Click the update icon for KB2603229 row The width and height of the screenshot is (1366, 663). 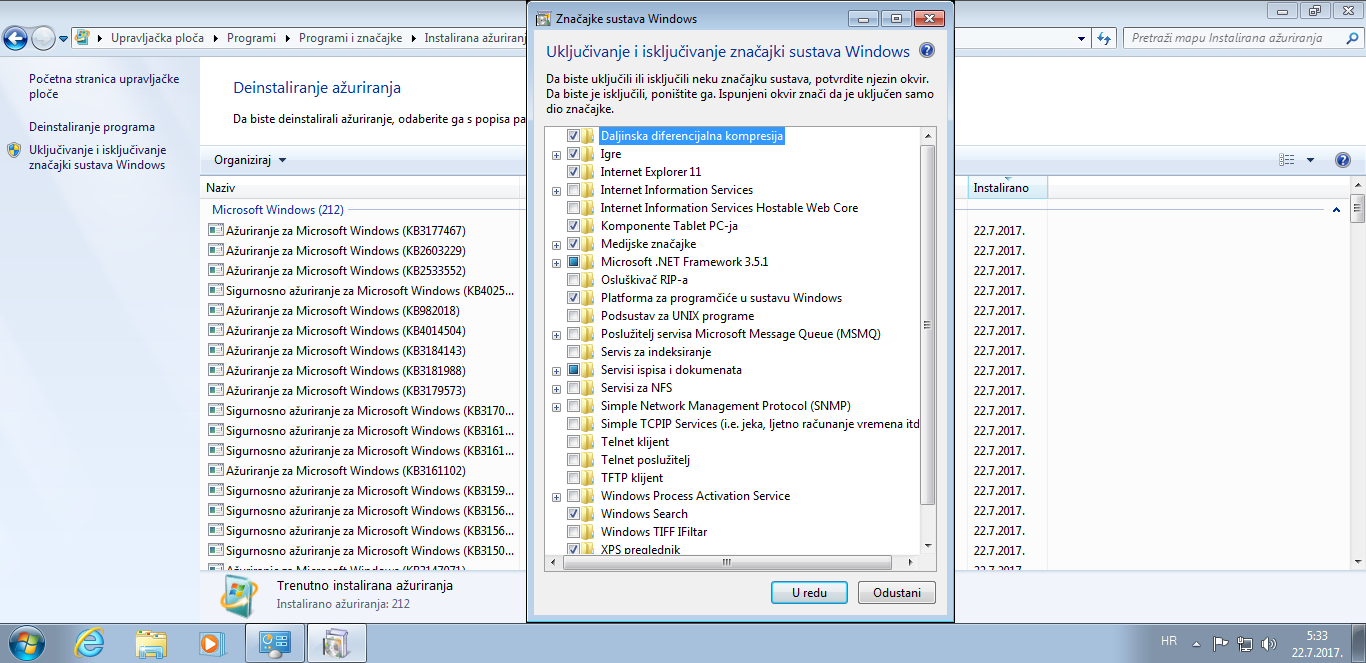point(215,250)
